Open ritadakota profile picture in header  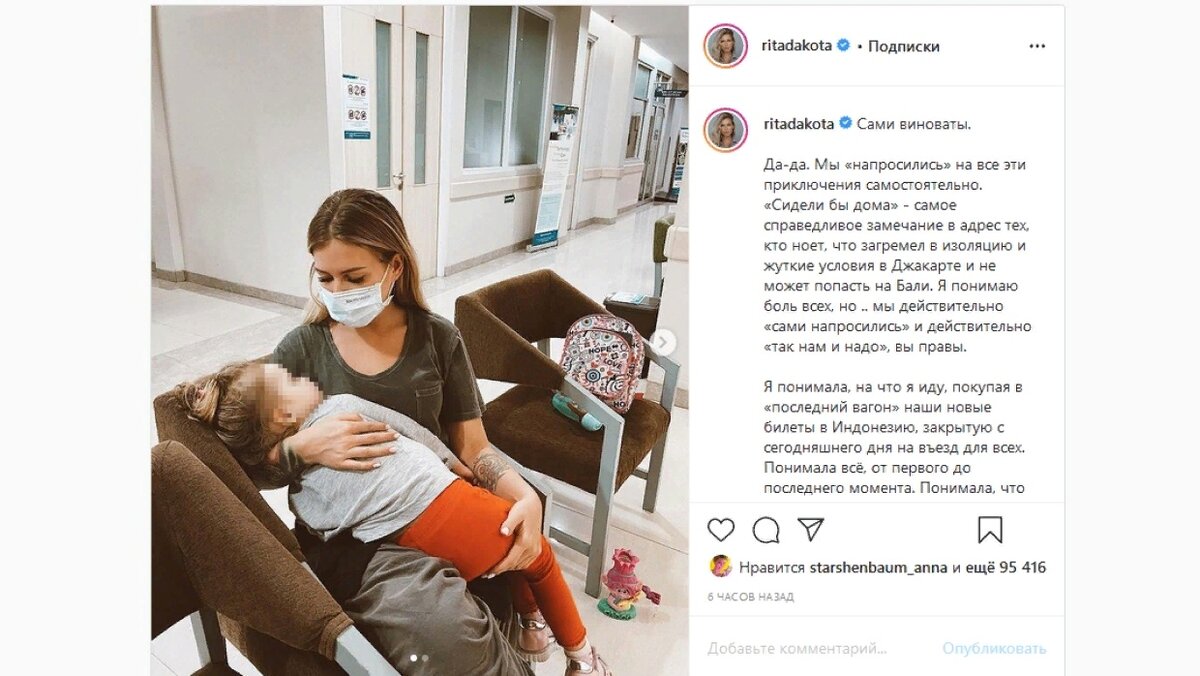tap(725, 46)
